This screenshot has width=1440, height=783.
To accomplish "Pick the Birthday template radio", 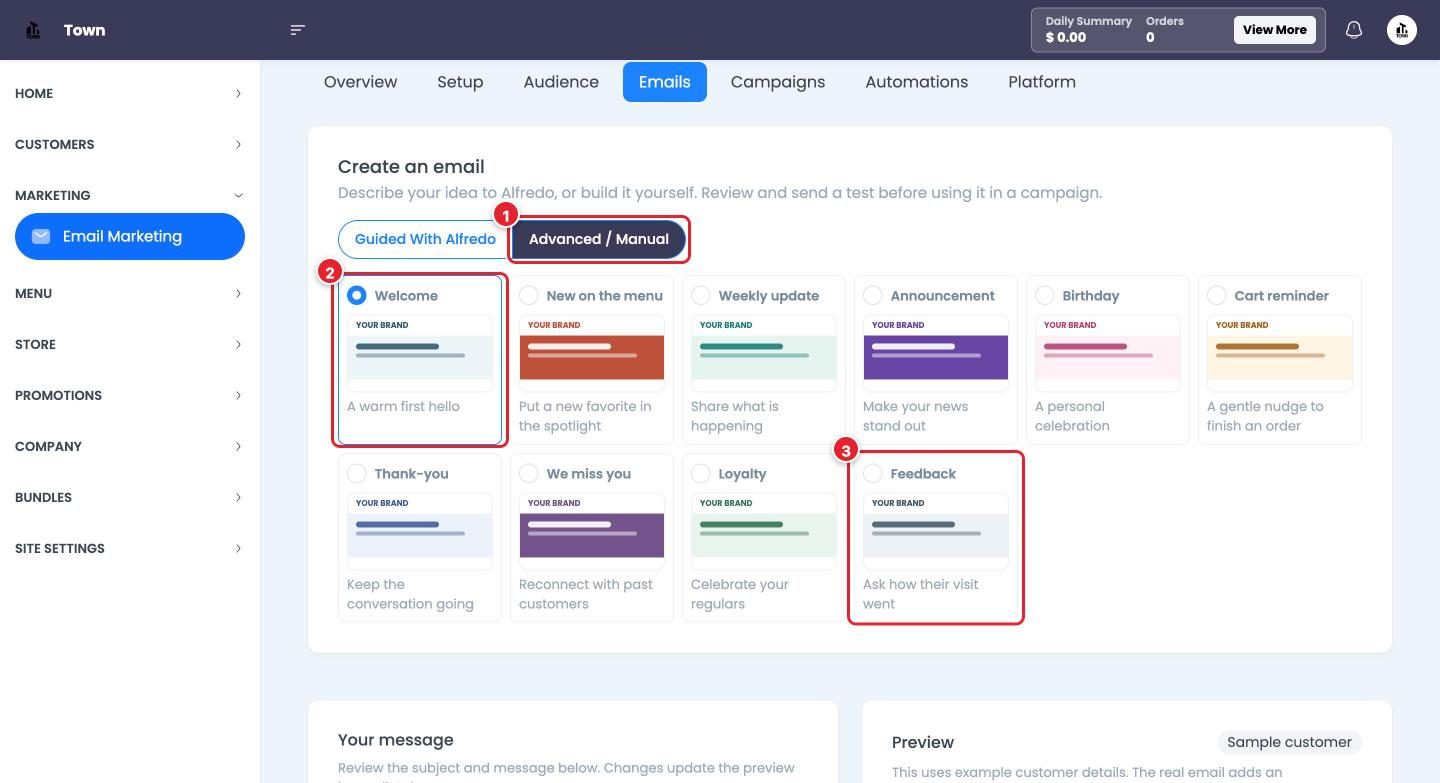I will (x=1045, y=295).
